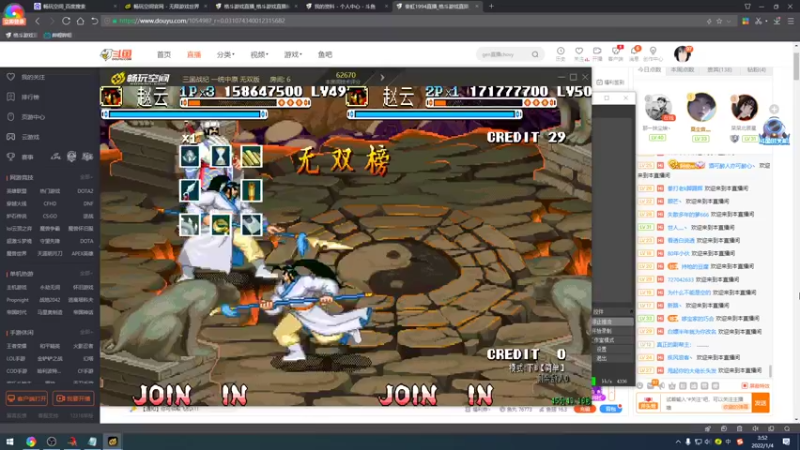The image size is (800, 450).
Task: Click the third fan avatar with the dark-haired girl
Action: click(x=744, y=107)
